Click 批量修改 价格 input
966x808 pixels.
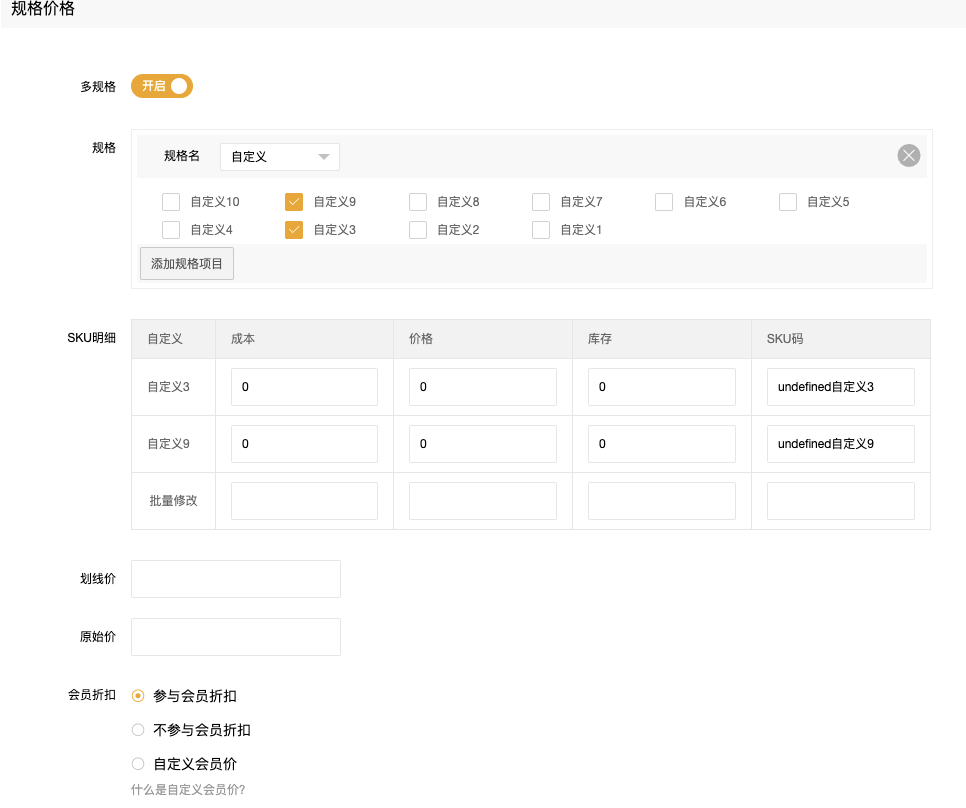(x=483, y=501)
